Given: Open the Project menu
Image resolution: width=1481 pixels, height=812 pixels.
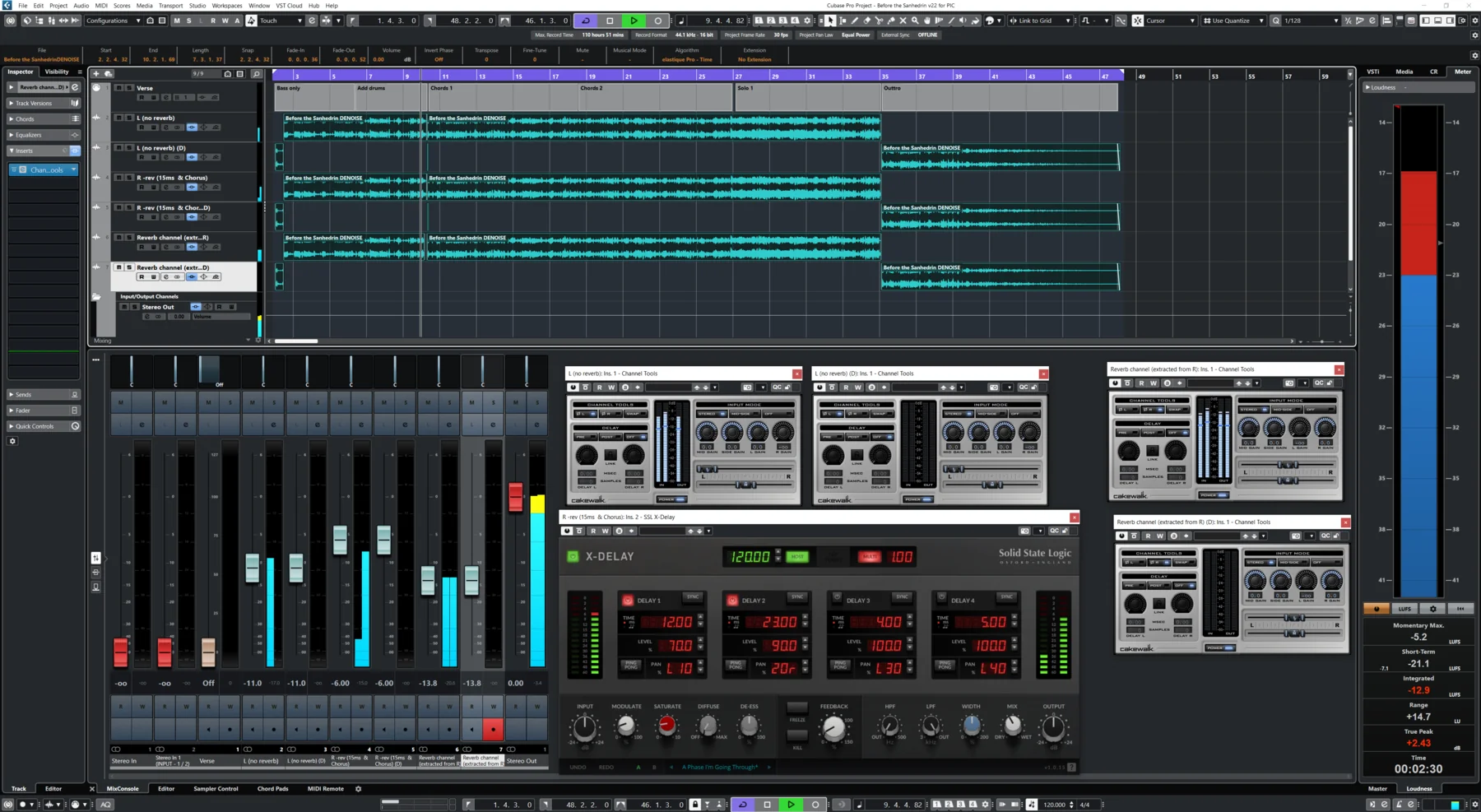Looking at the screenshot, I should pyautogui.click(x=58, y=5).
